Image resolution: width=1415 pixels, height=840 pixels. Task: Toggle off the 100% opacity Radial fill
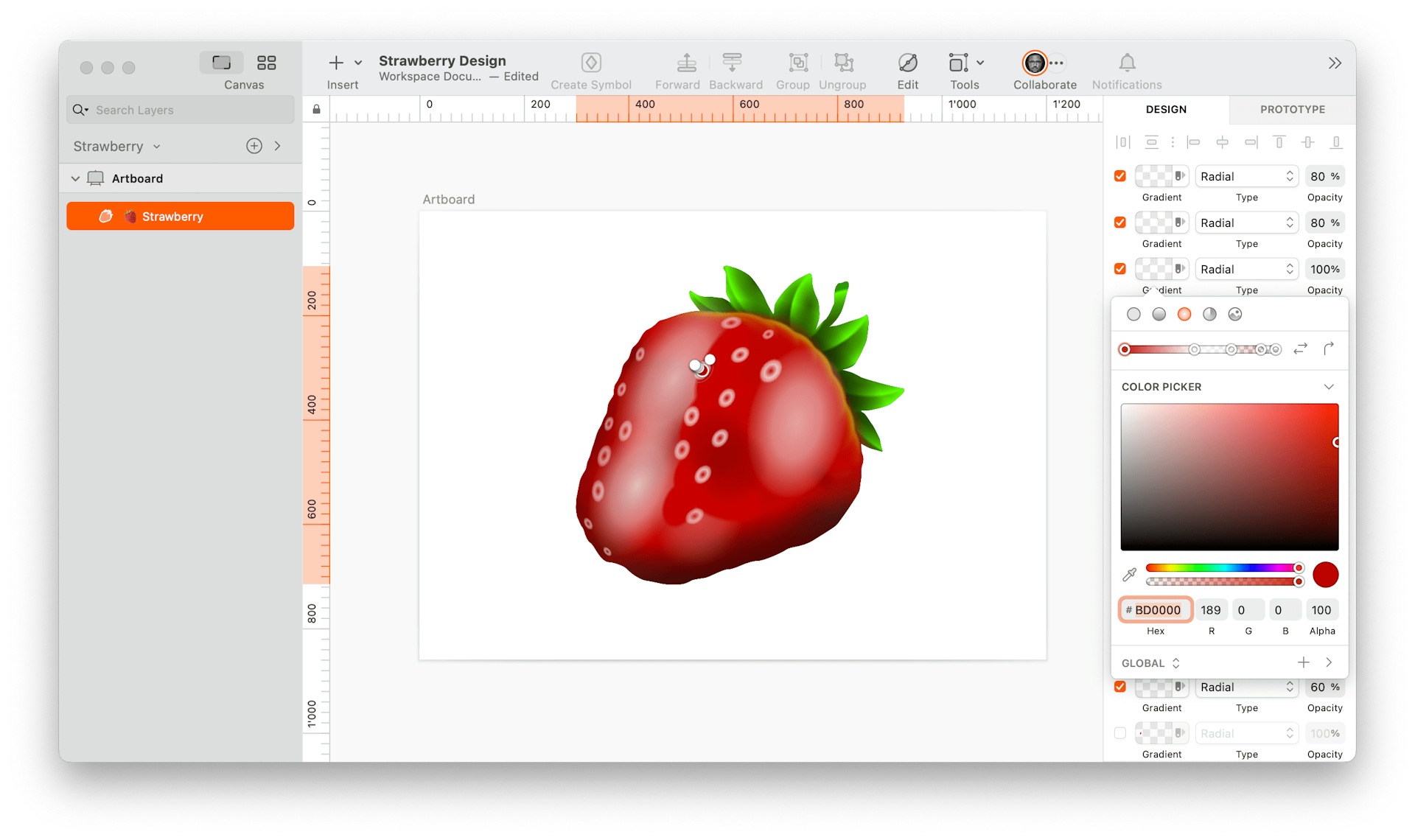pos(1119,269)
